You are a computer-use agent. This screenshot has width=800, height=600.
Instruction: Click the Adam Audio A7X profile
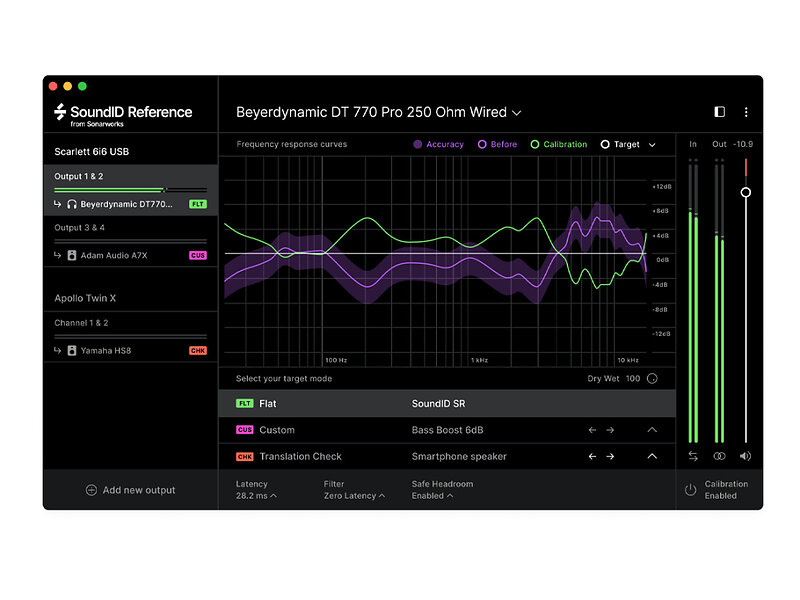pos(114,255)
